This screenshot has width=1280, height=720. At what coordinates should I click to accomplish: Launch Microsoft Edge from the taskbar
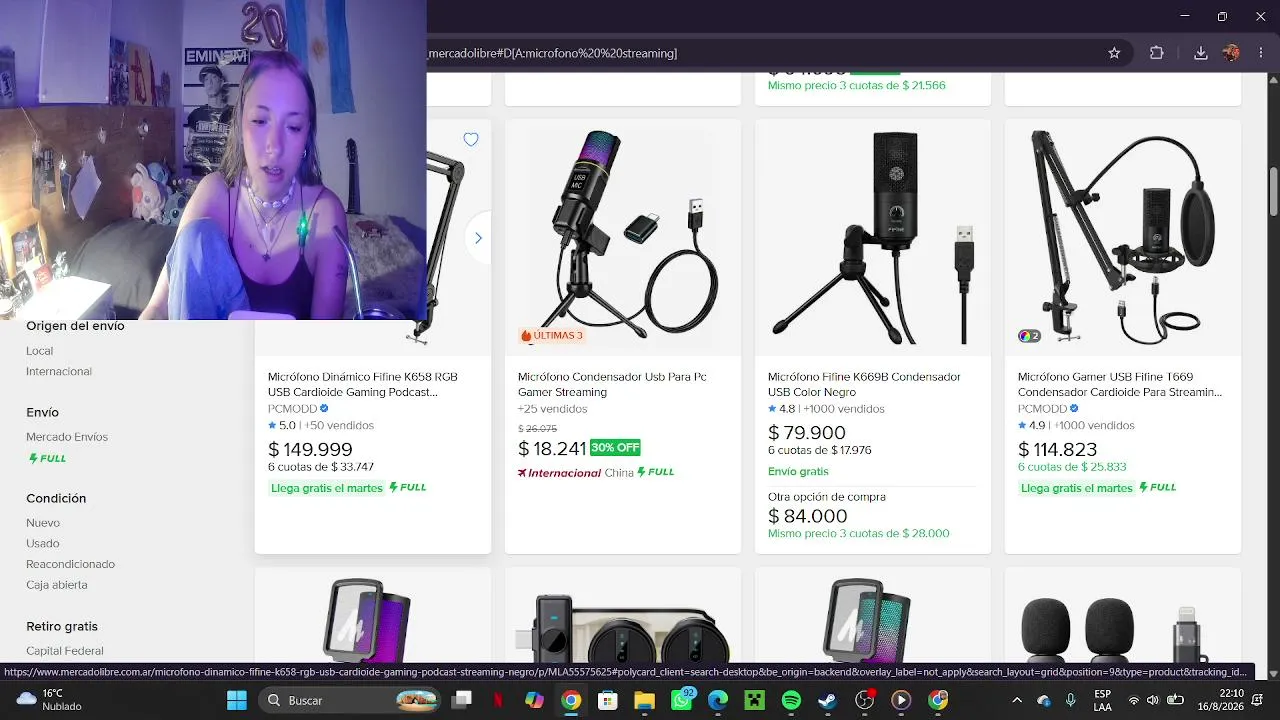tap(718, 700)
